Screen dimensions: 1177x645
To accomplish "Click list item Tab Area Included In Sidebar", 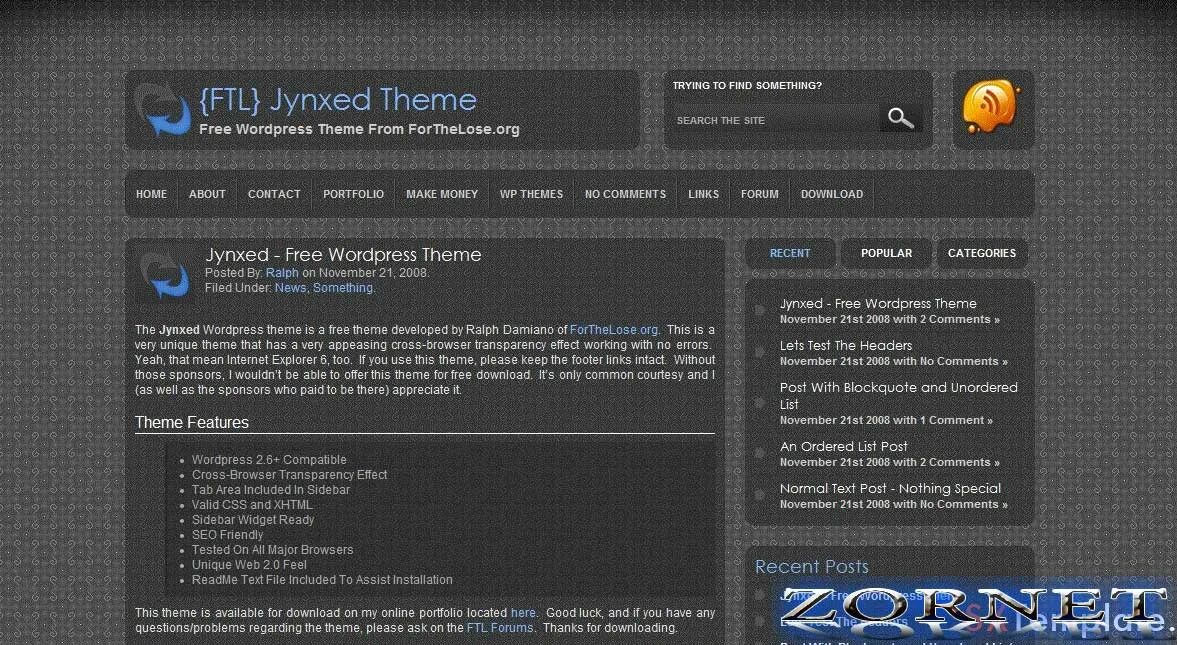I will [x=270, y=490].
